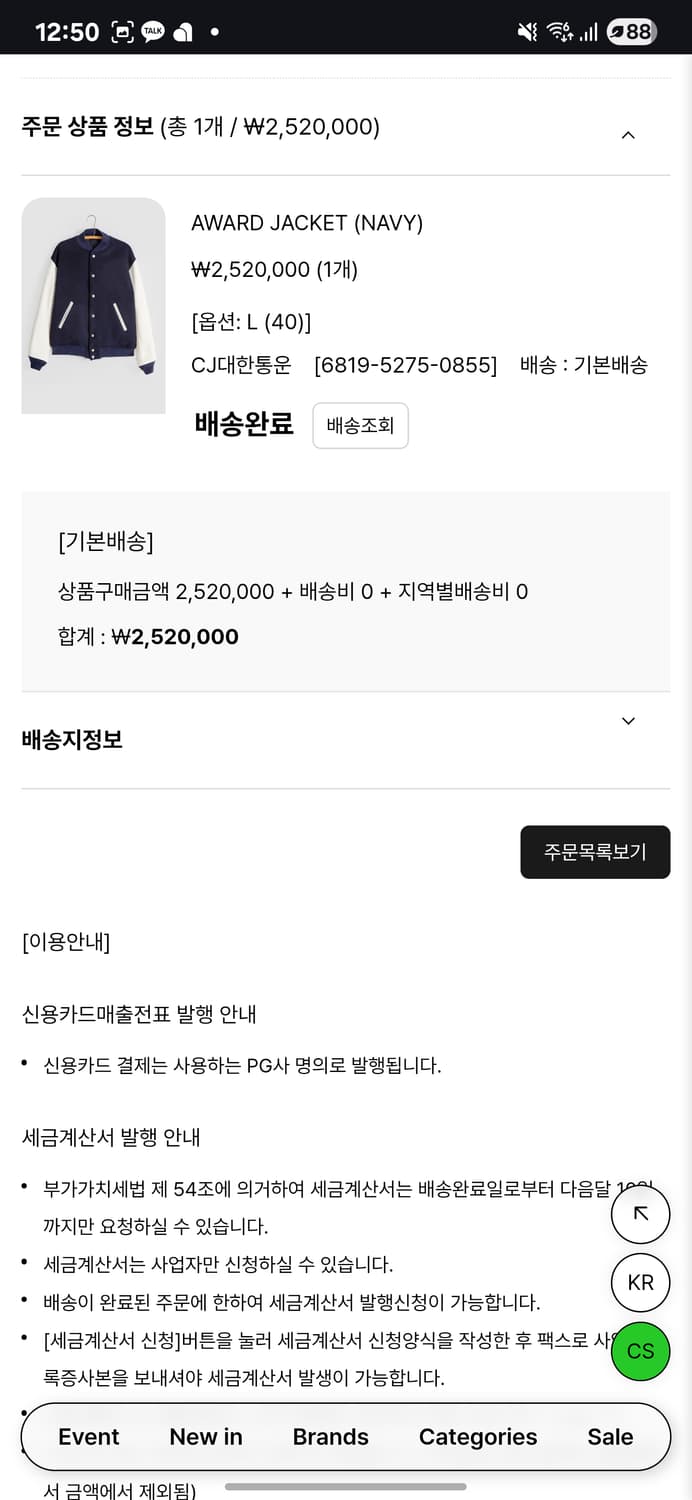The image size is (692, 1500).
Task: Expand the 배송지정보 section
Action: coord(628,720)
